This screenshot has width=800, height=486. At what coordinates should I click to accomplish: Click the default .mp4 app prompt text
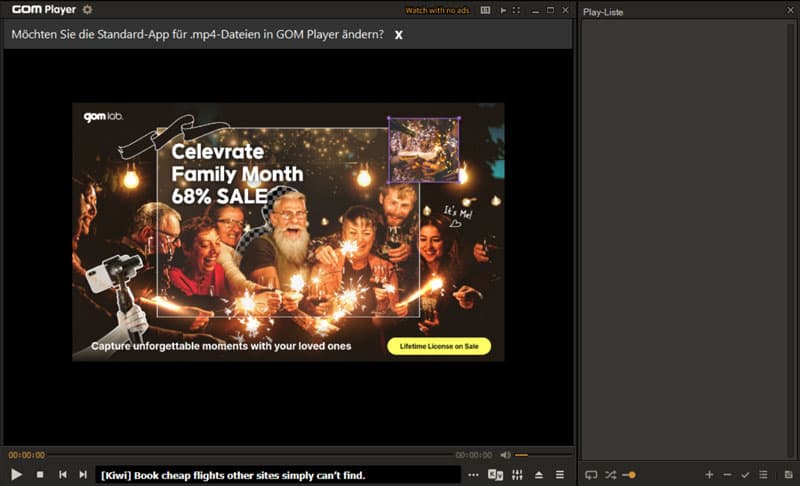(197, 34)
